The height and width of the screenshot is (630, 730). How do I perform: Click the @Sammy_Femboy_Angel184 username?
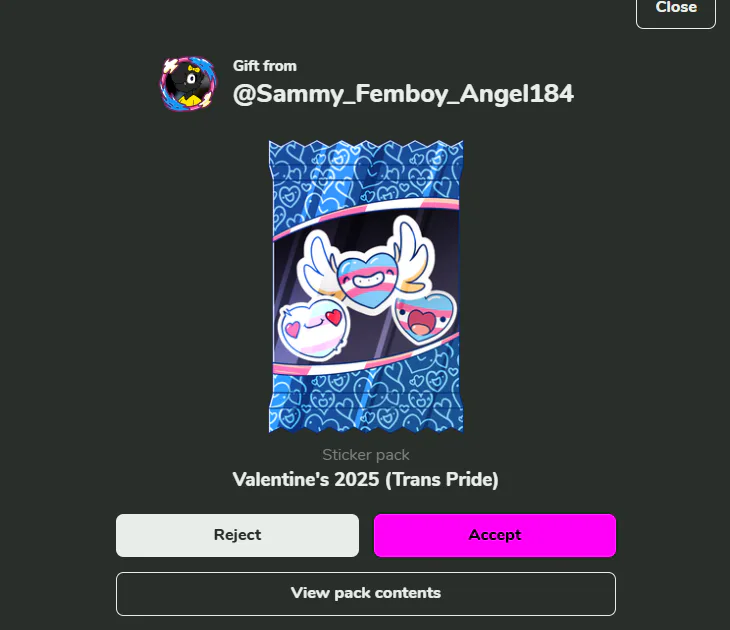403,94
